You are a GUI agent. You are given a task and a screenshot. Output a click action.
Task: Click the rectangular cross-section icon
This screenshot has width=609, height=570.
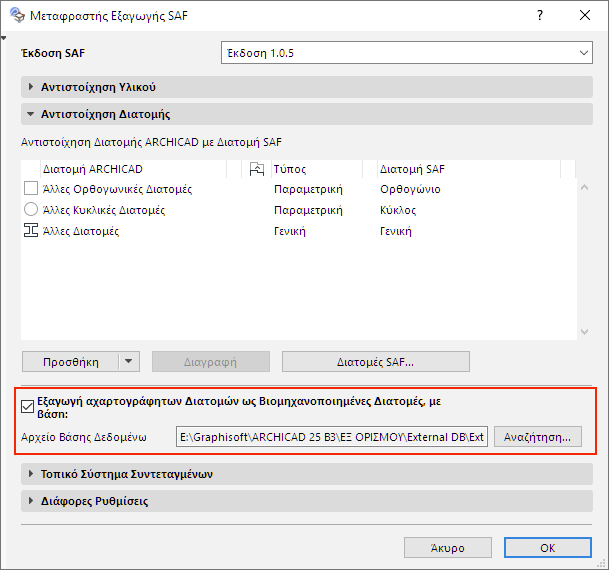[x=31, y=189]
